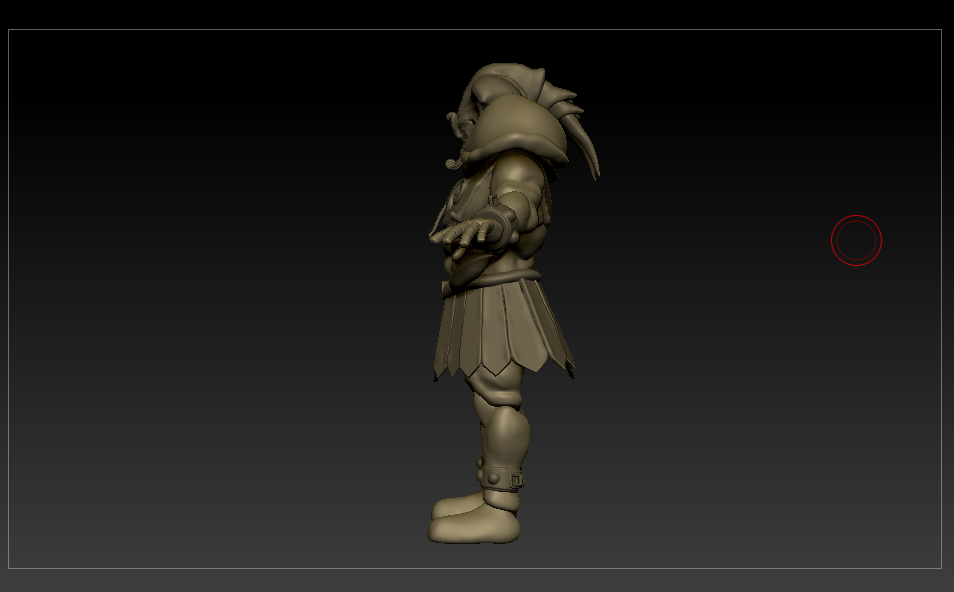Click the buckle on the ankle strap

point(517,481)
